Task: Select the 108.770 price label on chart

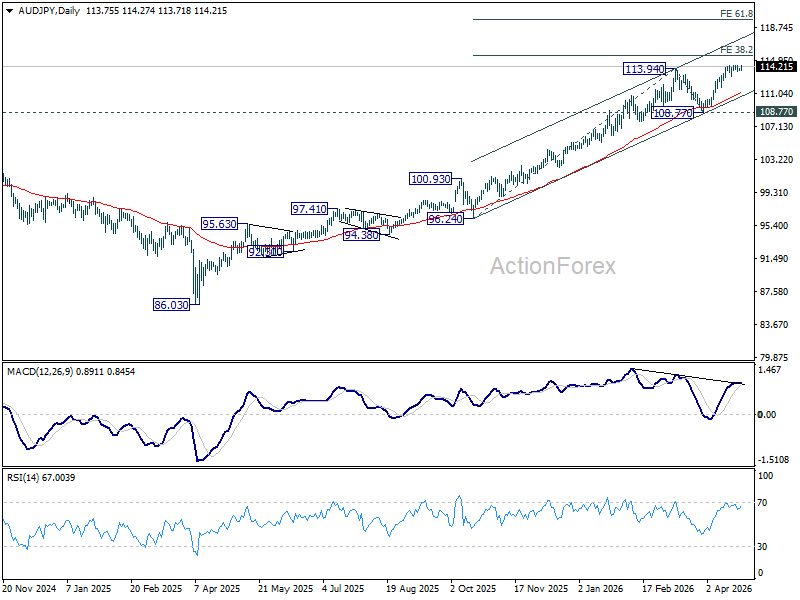Action: click(673, 113)
